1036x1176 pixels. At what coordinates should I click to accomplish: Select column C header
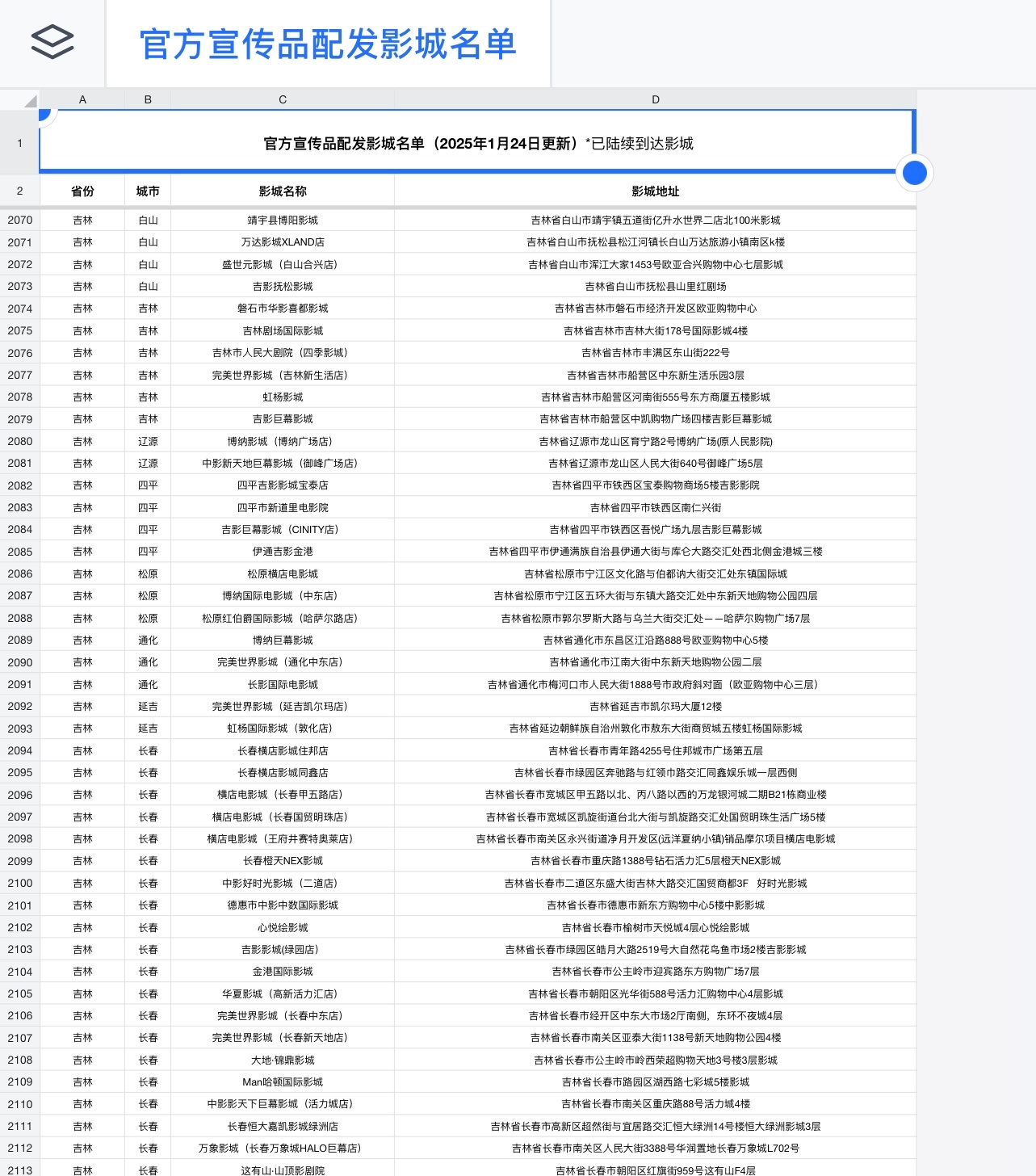283,99
